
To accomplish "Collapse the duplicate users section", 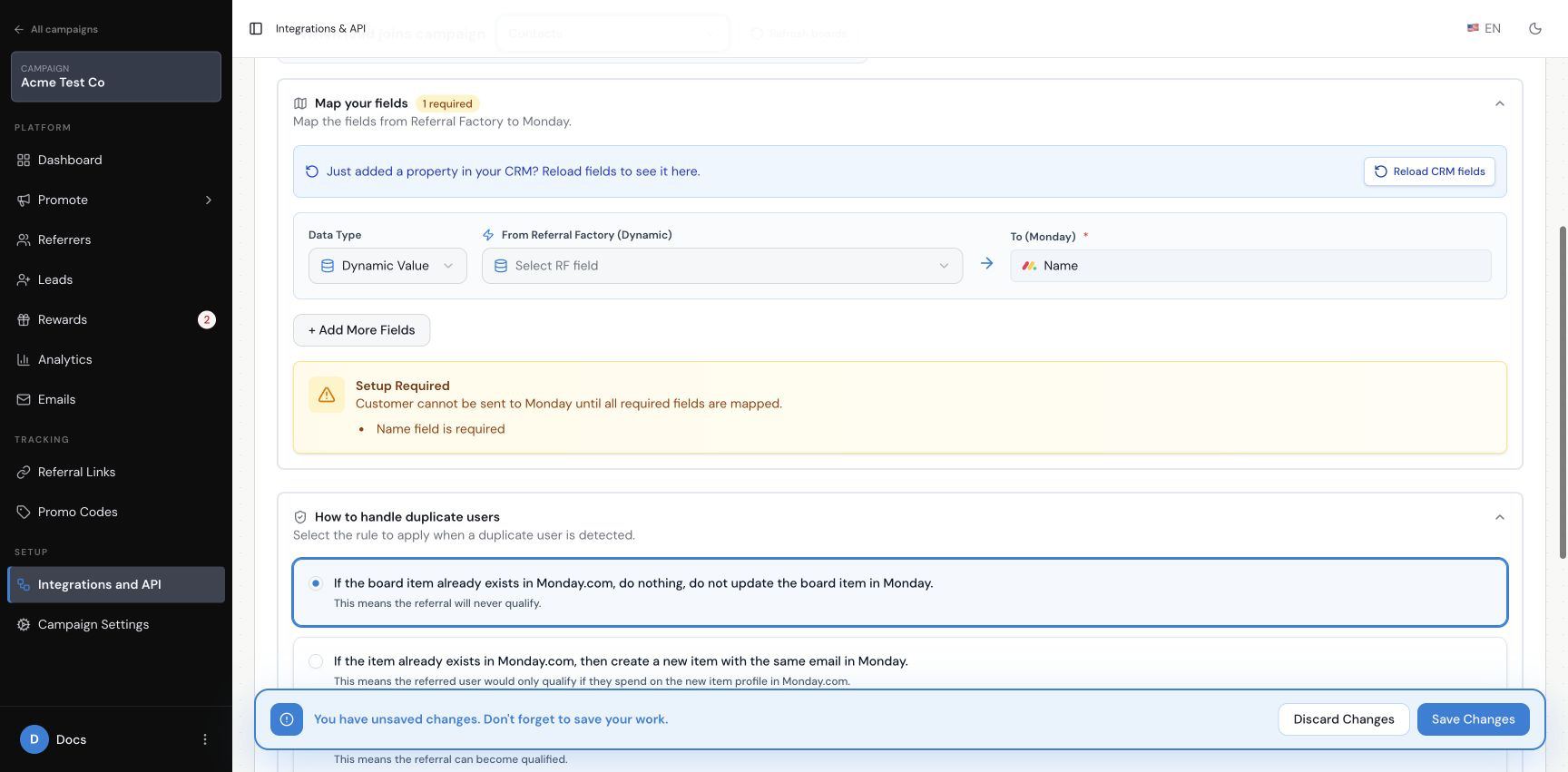I will 1500,517.
